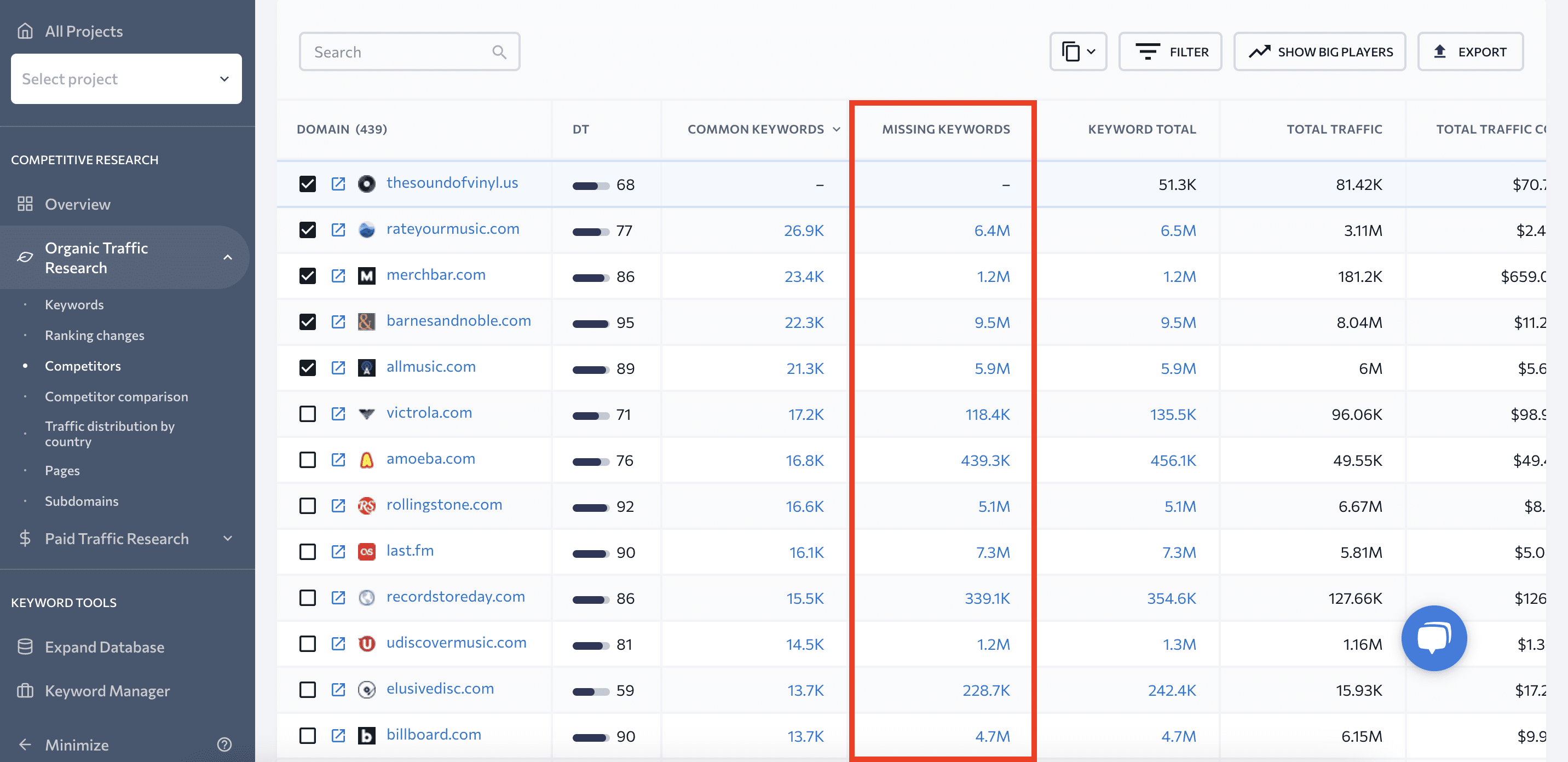Uncheck the thesoundofvinyl.us checkbox
The image size is (1568, 762).
pyautogui.click(x=308, y=184)
